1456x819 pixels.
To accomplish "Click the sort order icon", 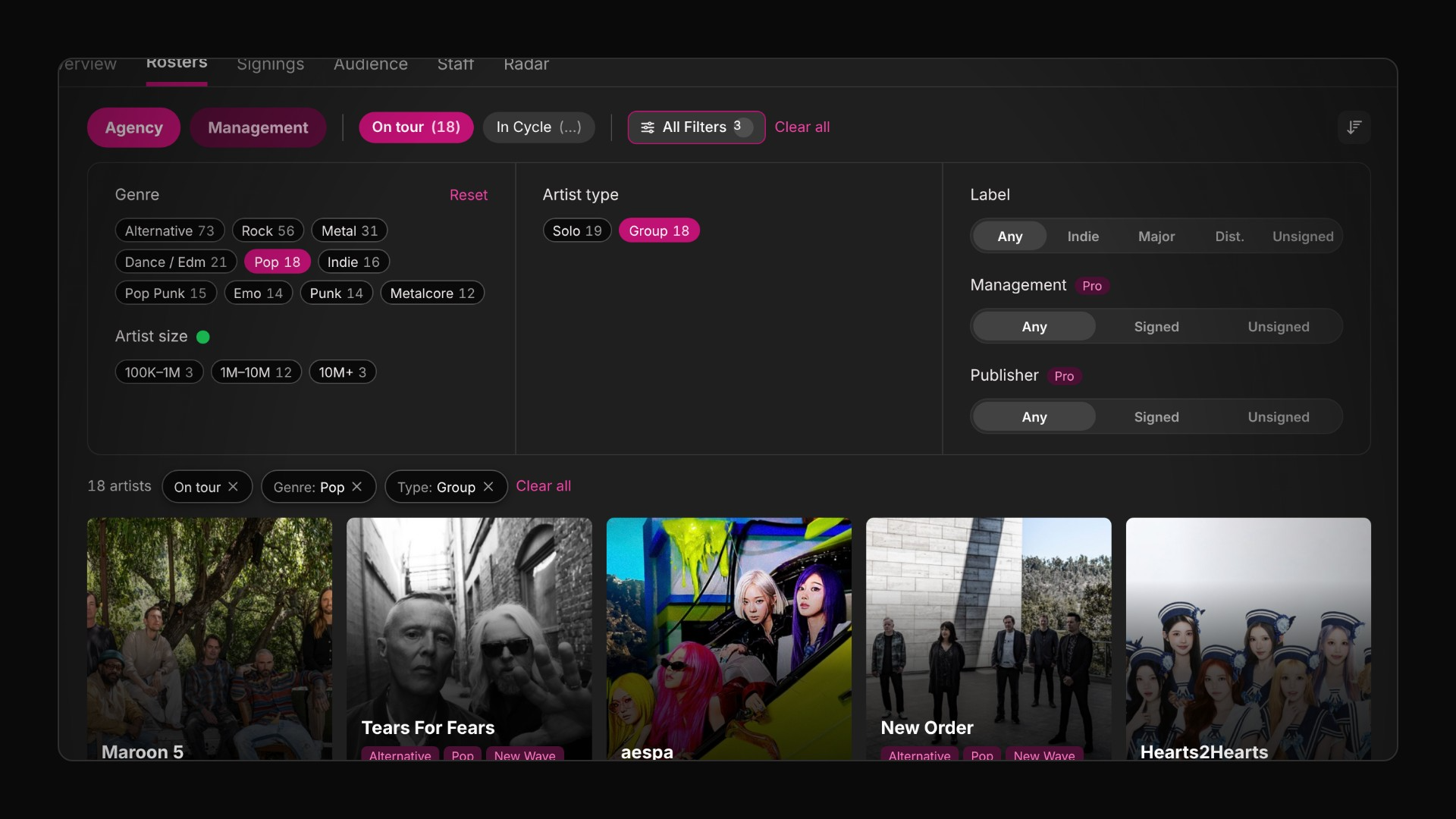I will [x=1354, y=127].
